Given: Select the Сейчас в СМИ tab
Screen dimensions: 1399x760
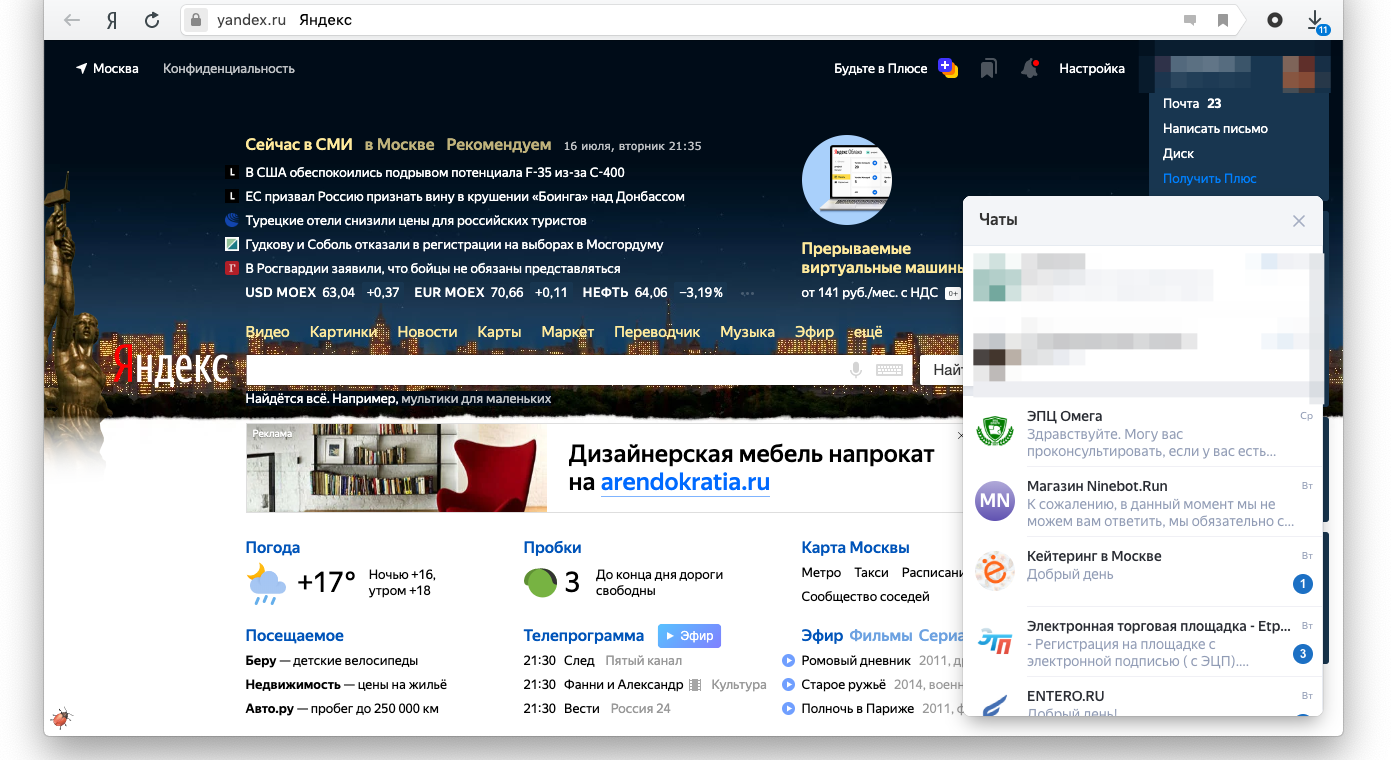Looking at the screenshot, I should click(x=299, y=145).
